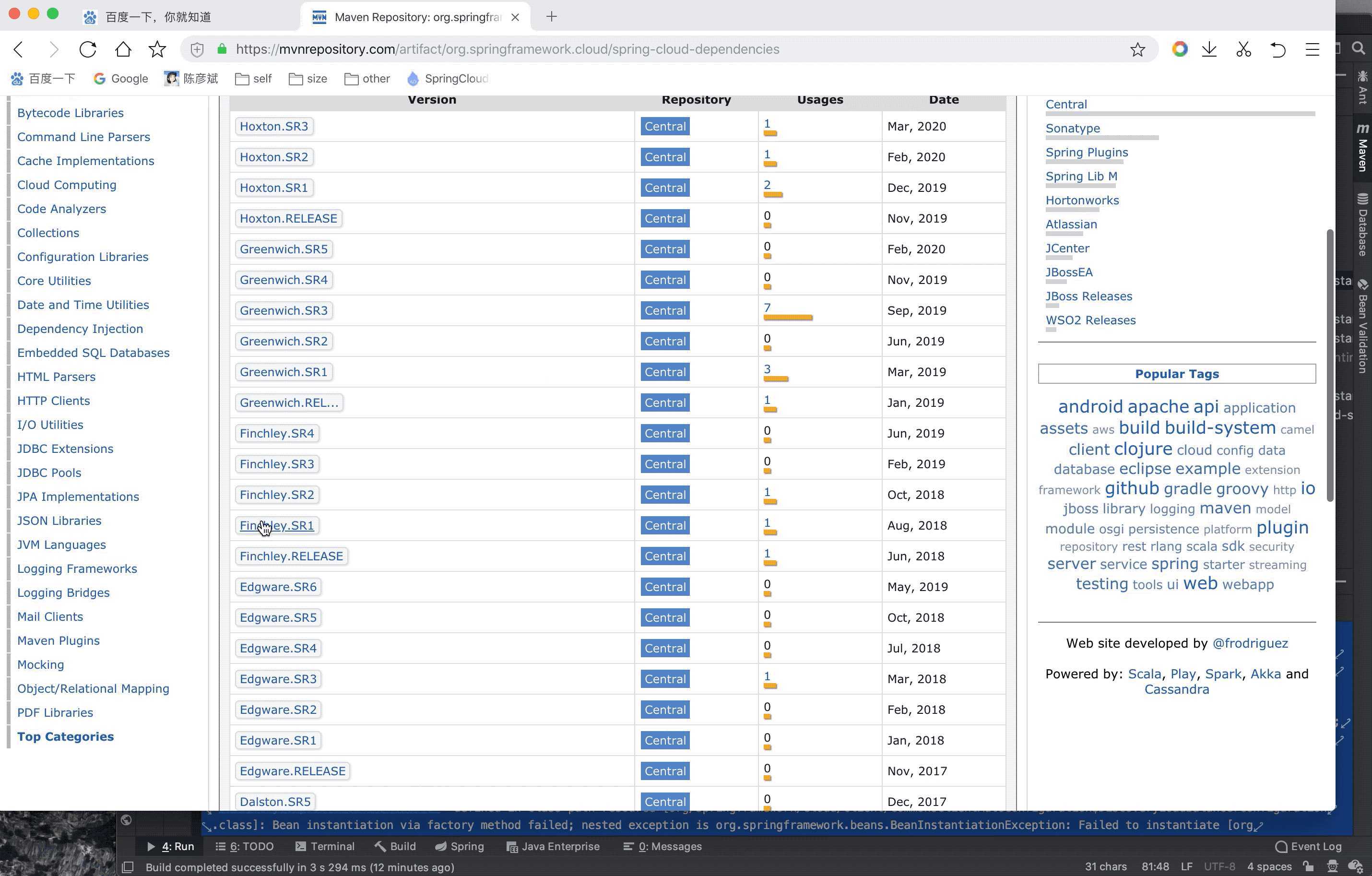Screen dimensions: 1372x876
Task: Open the Bean Validation side panel
Action: (1362, 327)
